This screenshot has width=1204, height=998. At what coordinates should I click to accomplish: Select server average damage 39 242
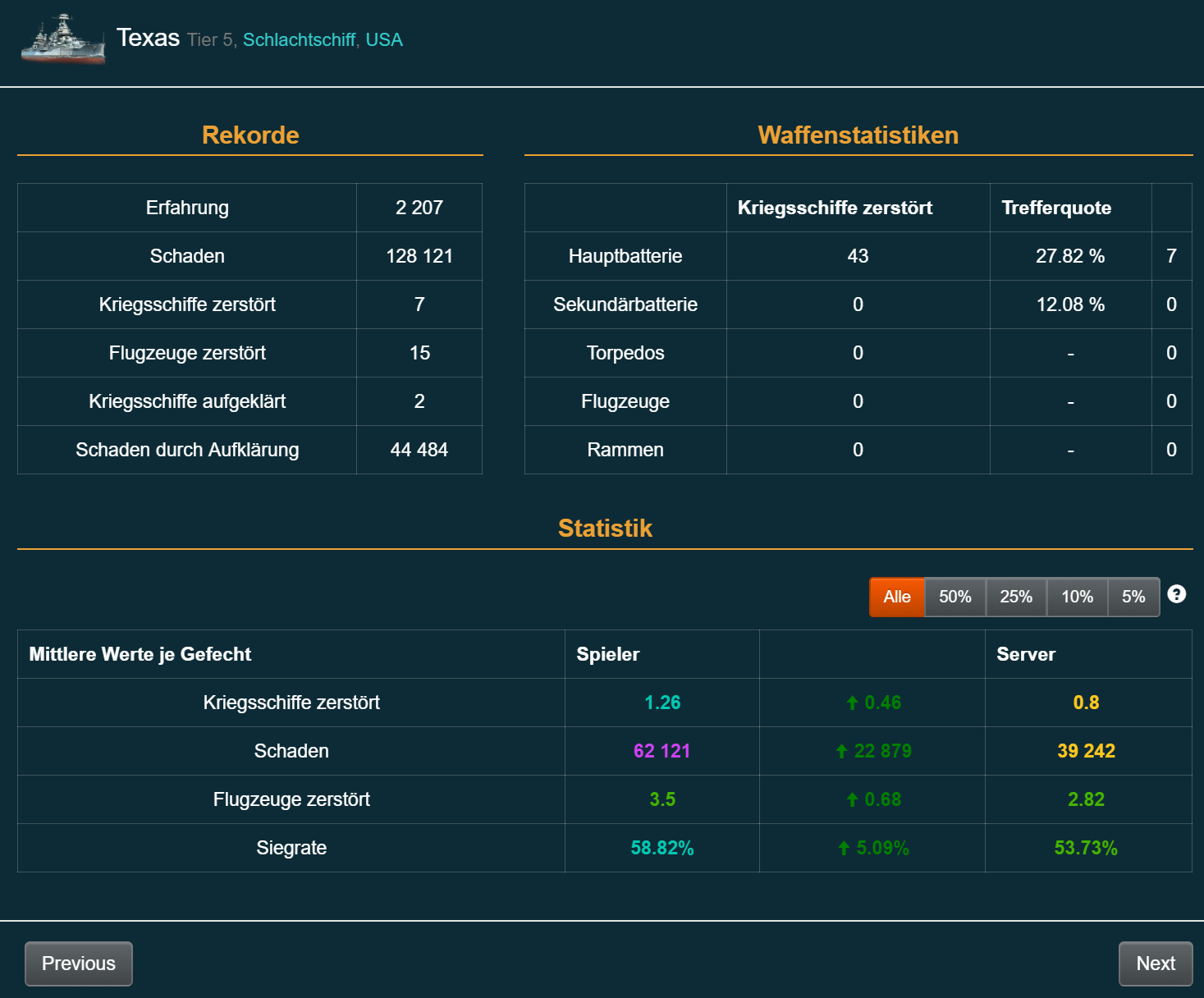point(1086,751)
